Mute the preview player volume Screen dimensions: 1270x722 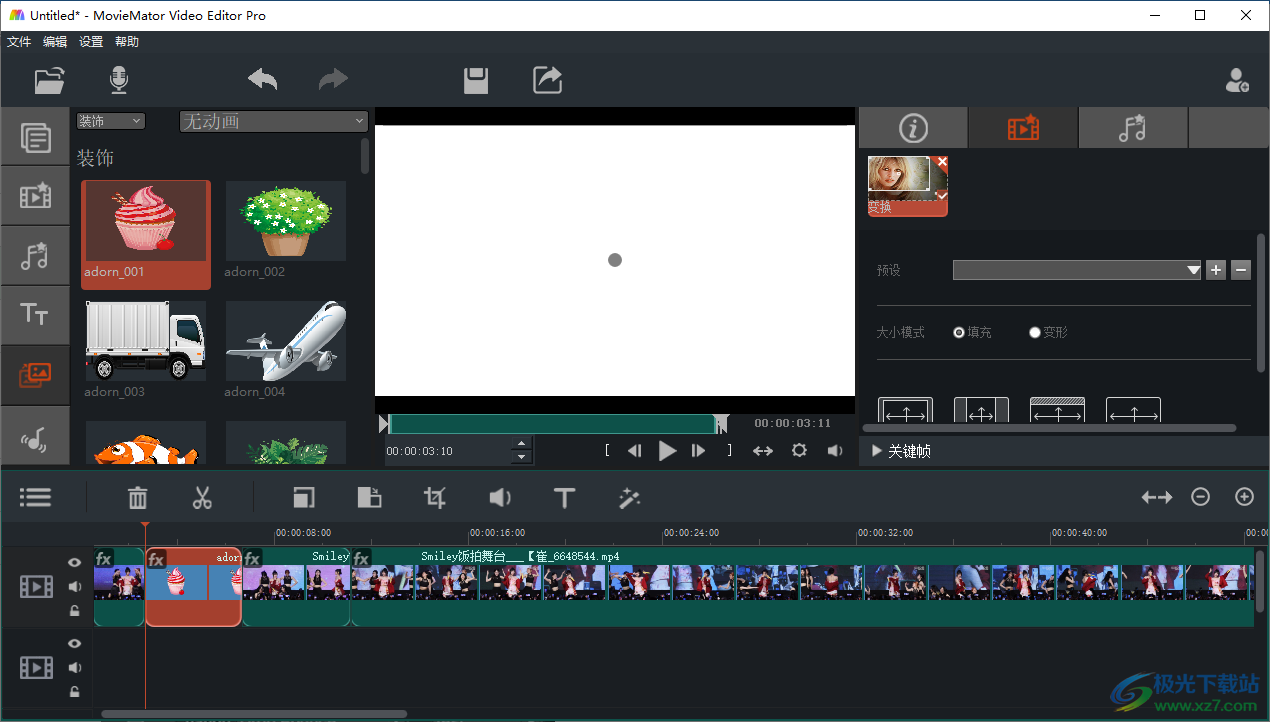(835, 451)
